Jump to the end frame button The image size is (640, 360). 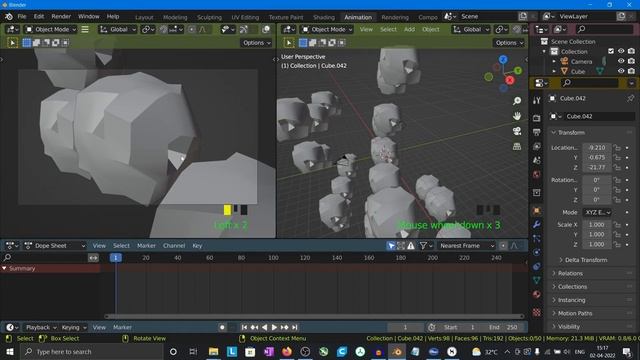295,327
